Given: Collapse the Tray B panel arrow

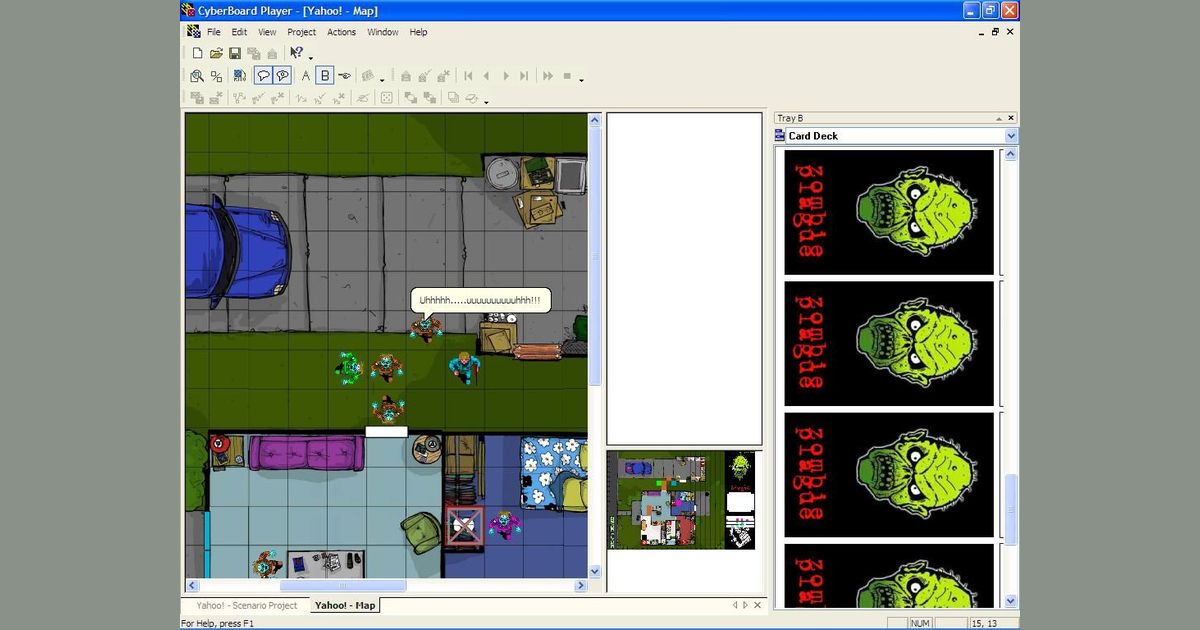Looking at the screenshot, I should click(998, 118).
